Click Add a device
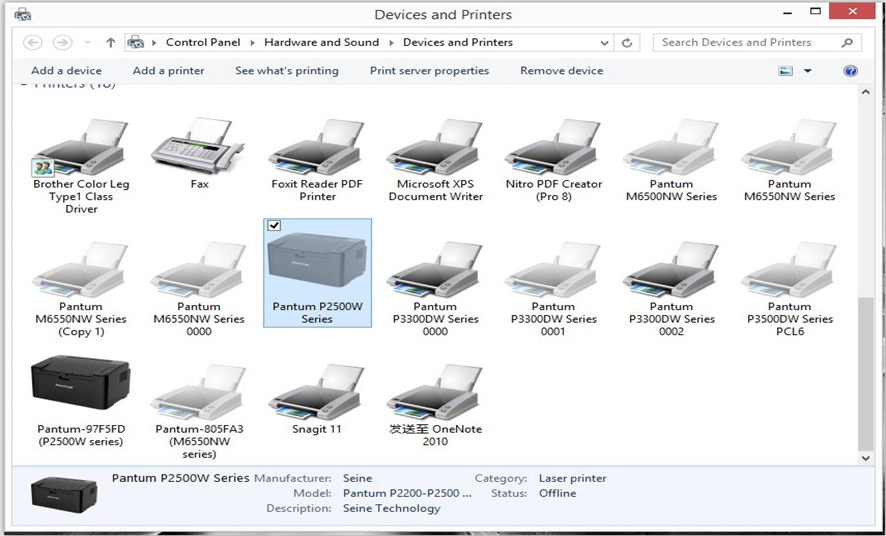886x536 pixels. (67, 71)
